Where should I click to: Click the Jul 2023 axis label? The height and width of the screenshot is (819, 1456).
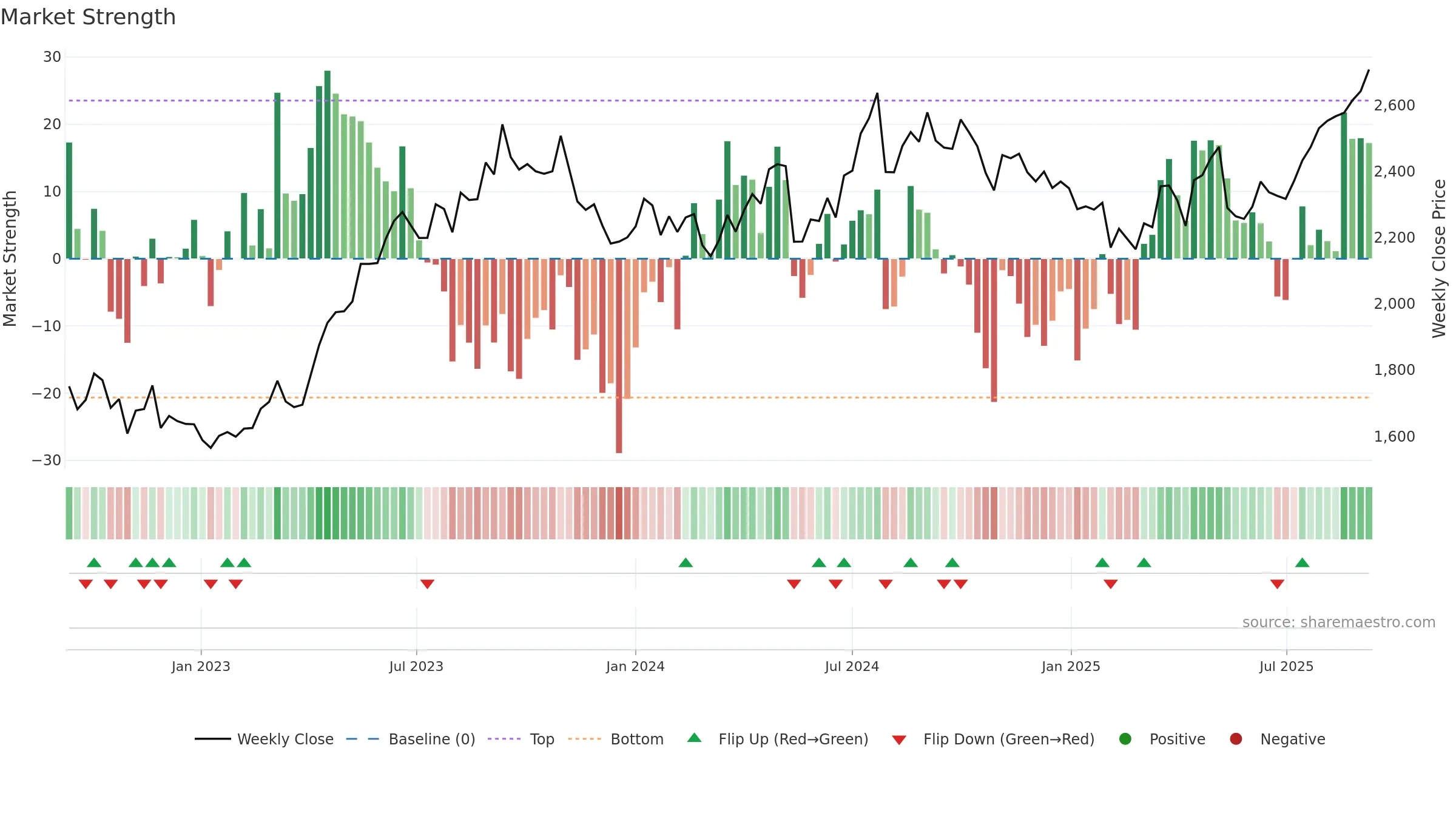coord(416,666)
